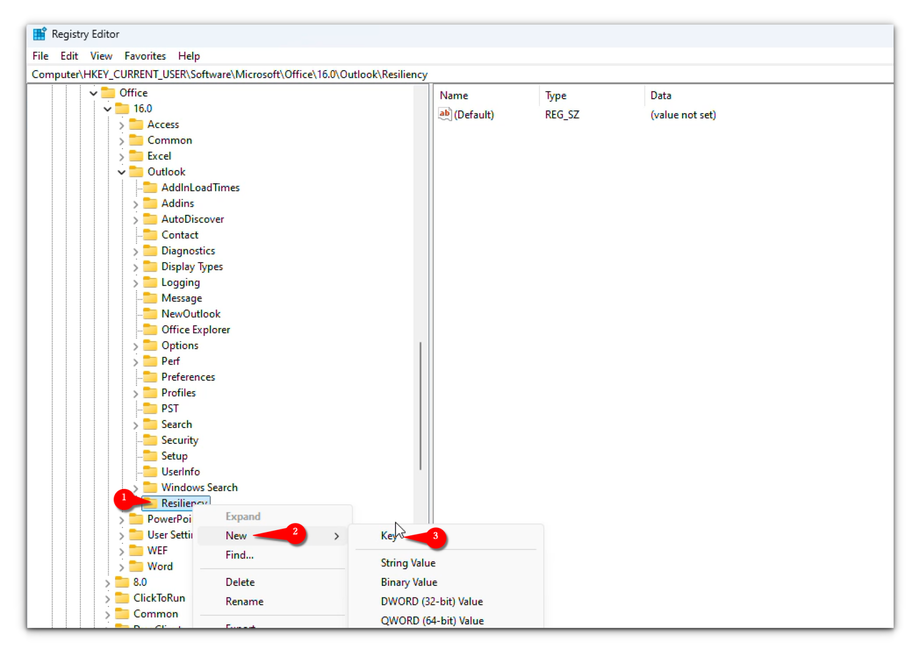
Task: Open the Help menu
Action: coord(189,56)
